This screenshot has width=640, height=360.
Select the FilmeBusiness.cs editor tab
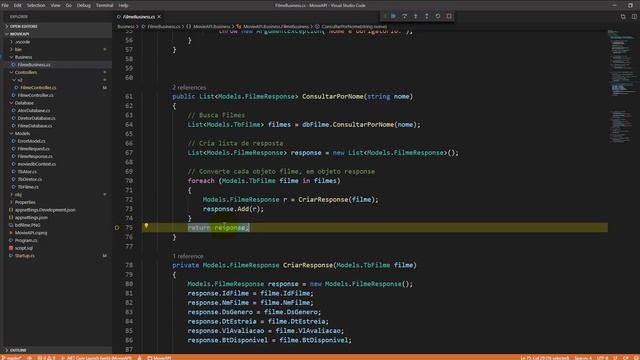pos(139,17)
